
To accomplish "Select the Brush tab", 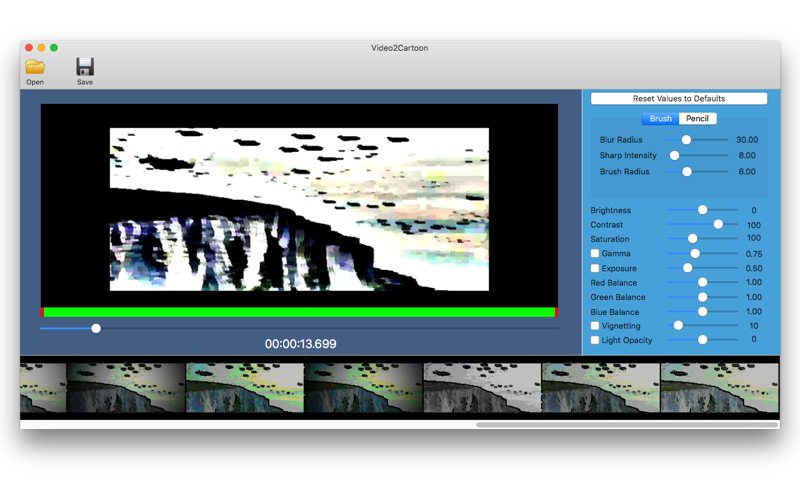I will [x=661, y=118].
